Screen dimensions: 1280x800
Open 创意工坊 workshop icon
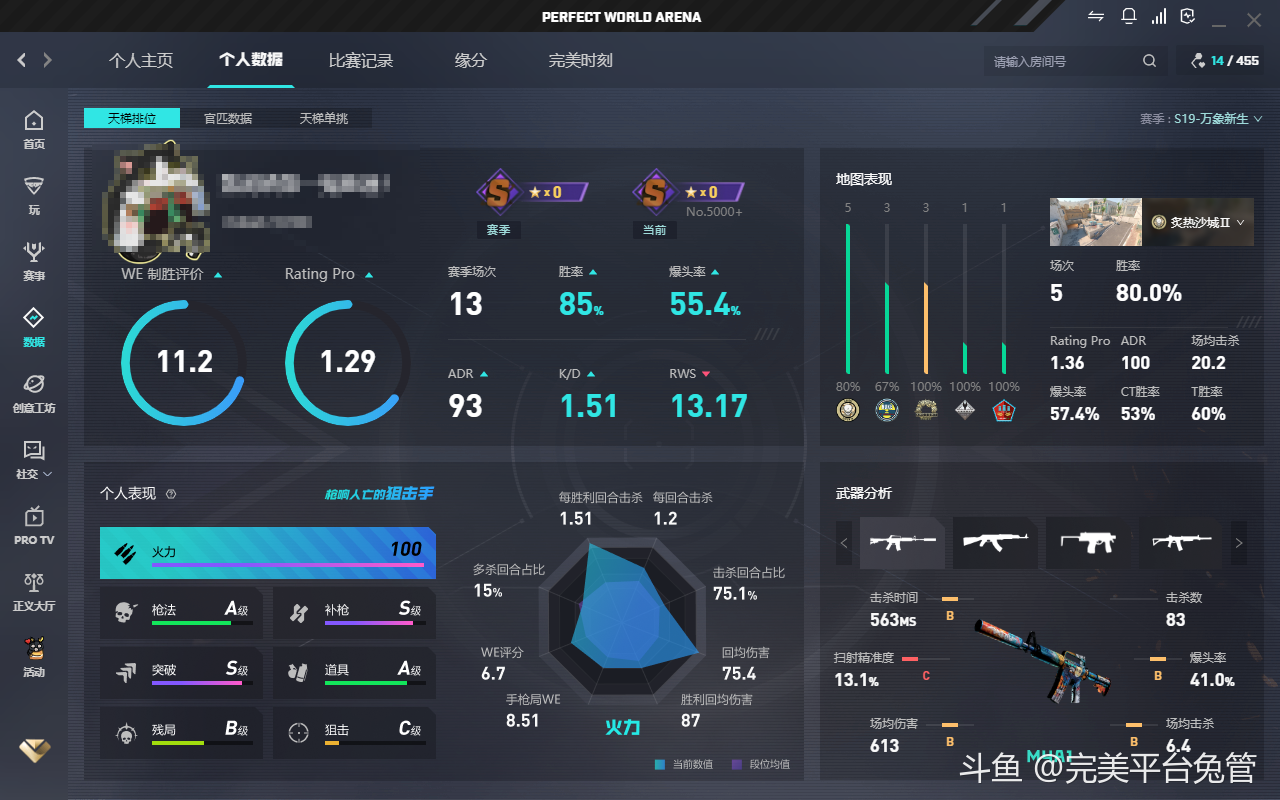click(34, 393)
